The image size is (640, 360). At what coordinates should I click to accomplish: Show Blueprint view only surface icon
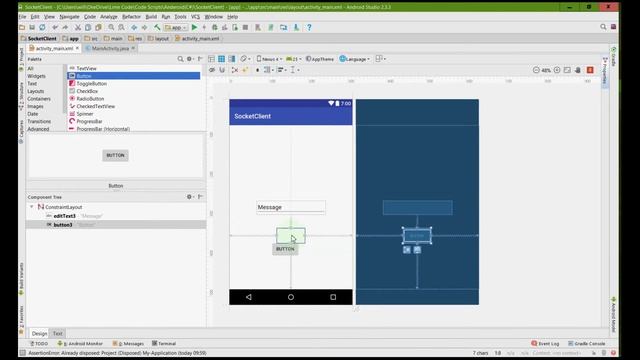pos(221,59)
